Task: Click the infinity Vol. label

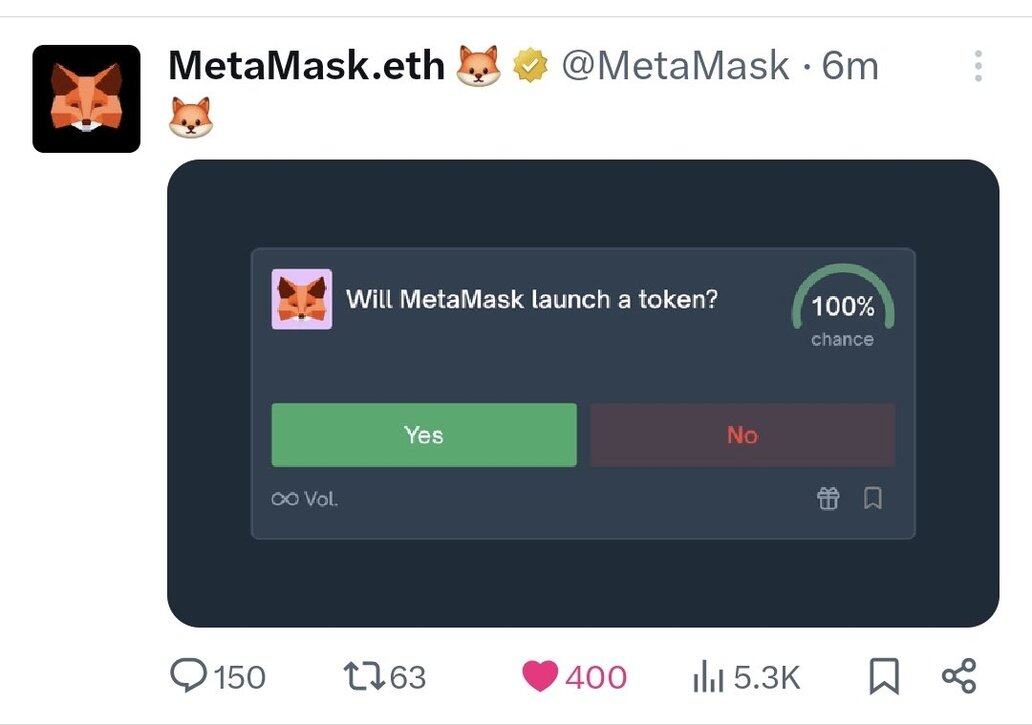Action: (x=305, y=499)
